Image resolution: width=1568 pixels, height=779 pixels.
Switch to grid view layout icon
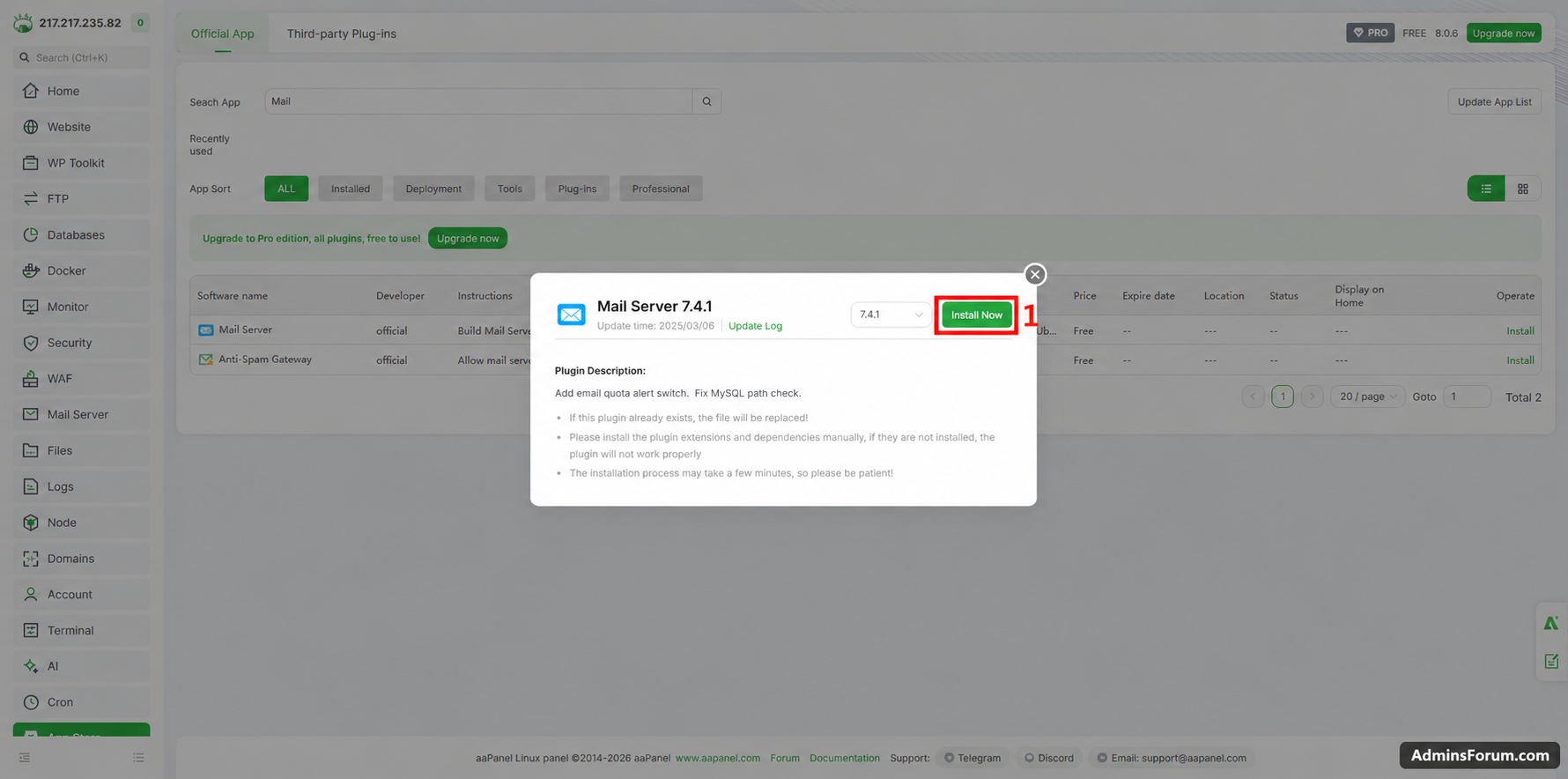1522,189
